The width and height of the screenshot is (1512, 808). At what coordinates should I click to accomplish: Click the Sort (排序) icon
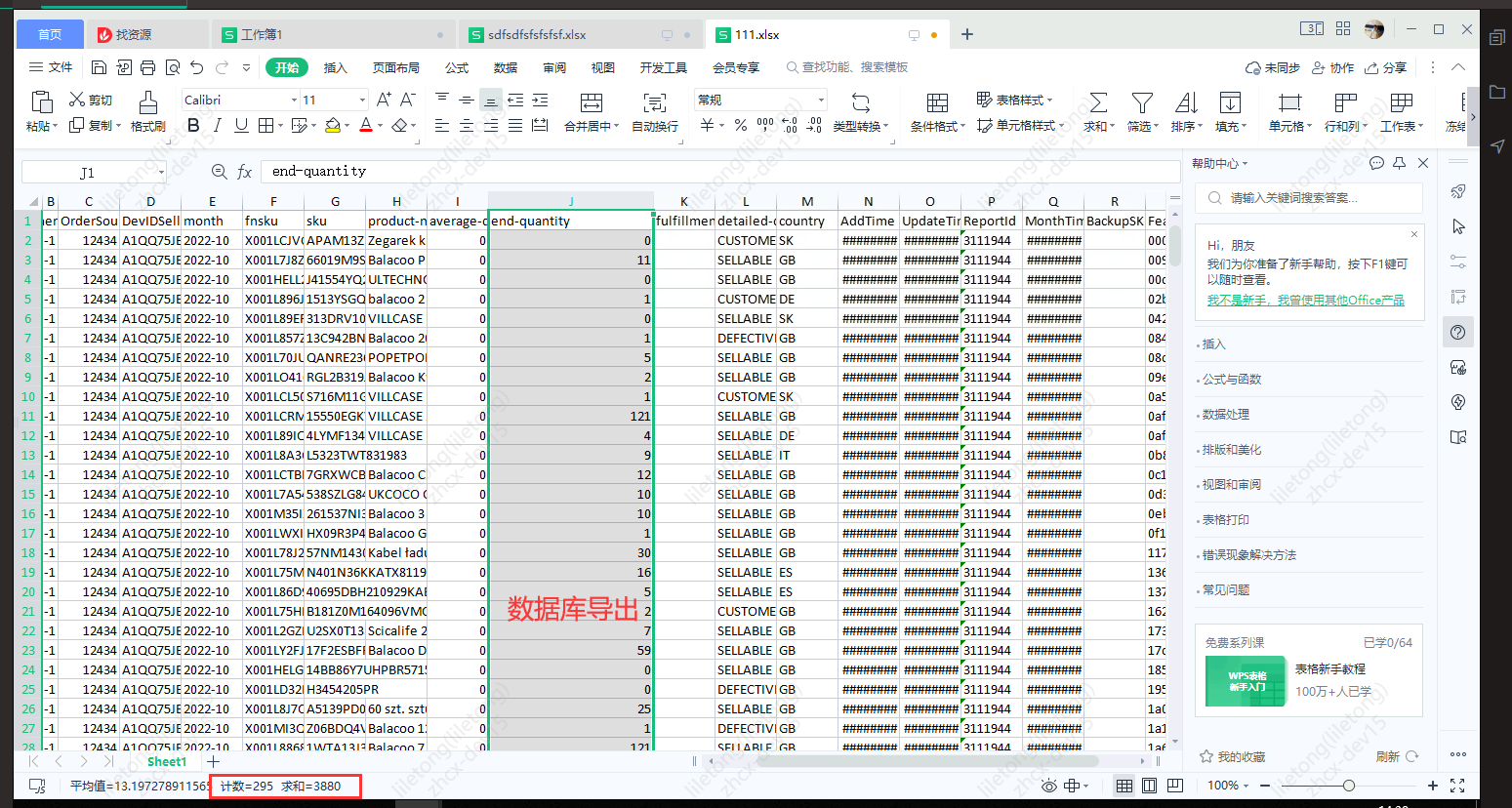[1186, 102]
